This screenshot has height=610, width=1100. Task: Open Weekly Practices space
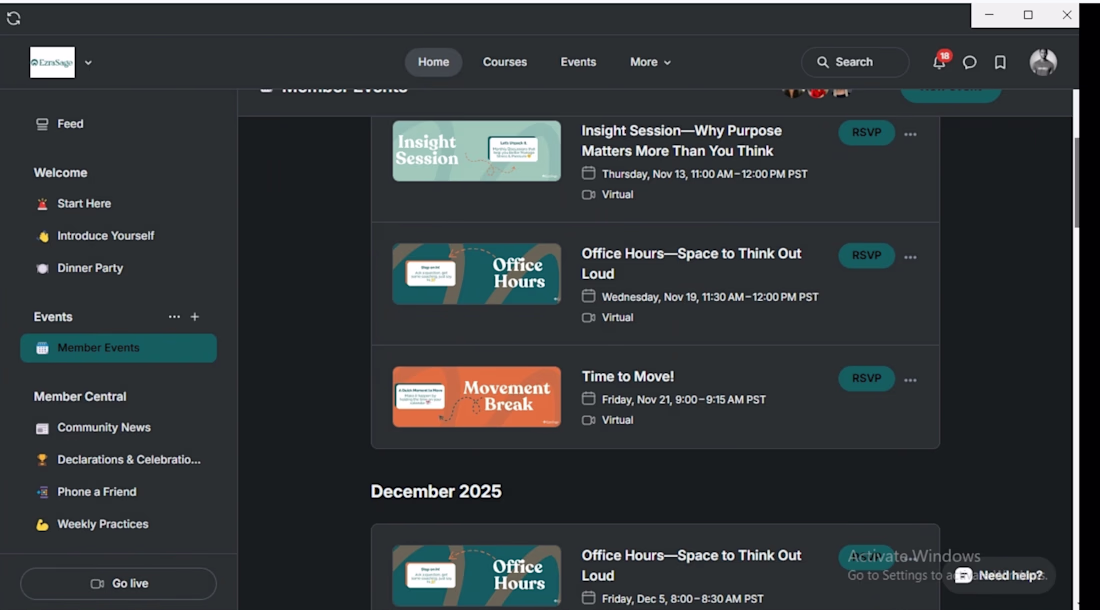[x=118, y=524]
